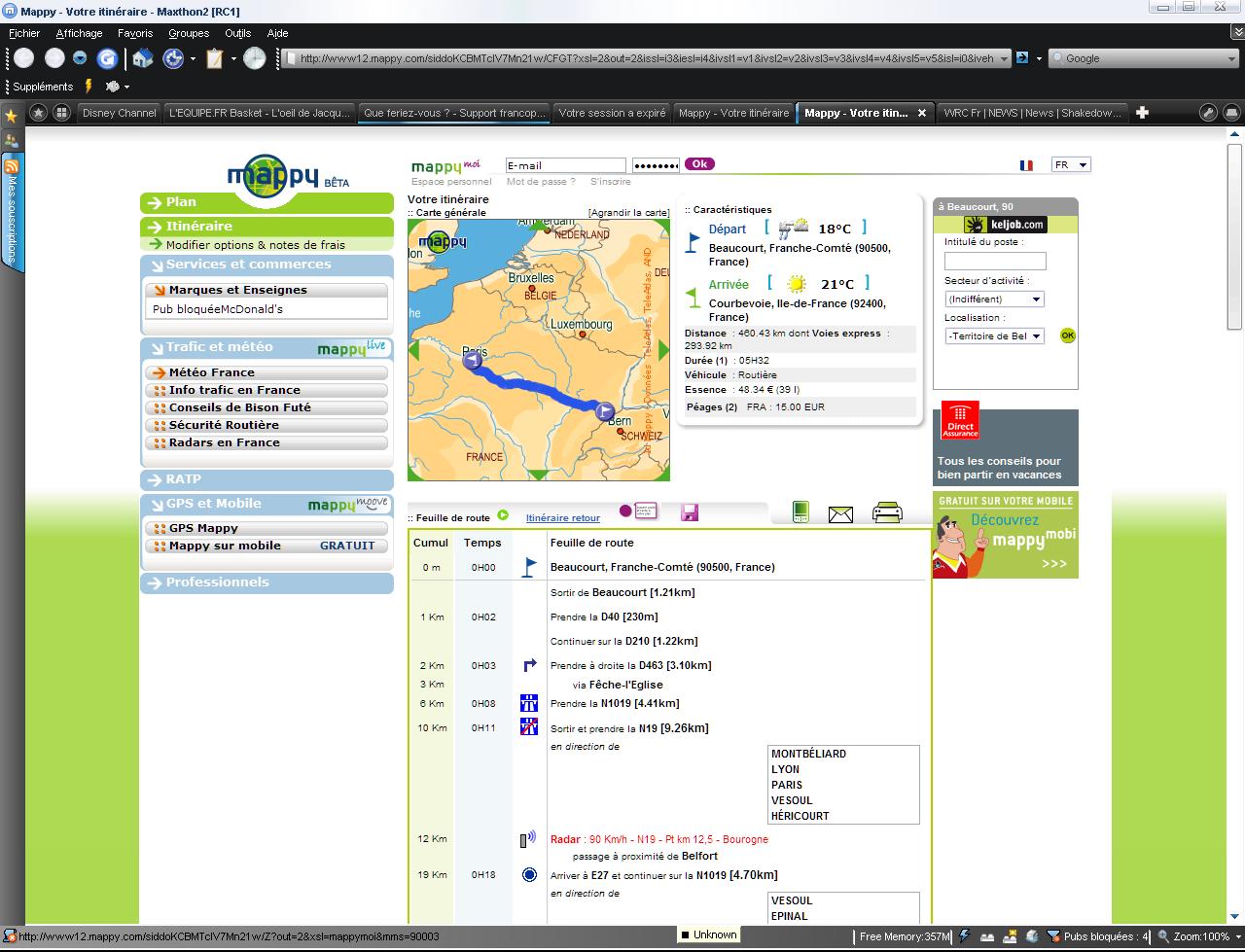Click the green play icon beside Feuille de route

click(x=503, y=516)
